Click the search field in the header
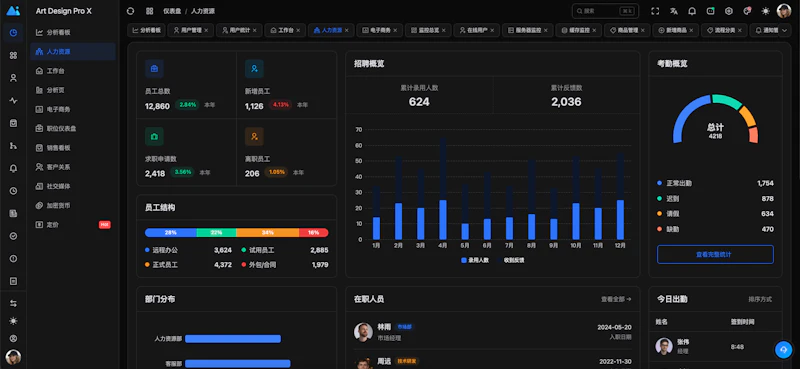The image size is (800, 369). point(605,11)
